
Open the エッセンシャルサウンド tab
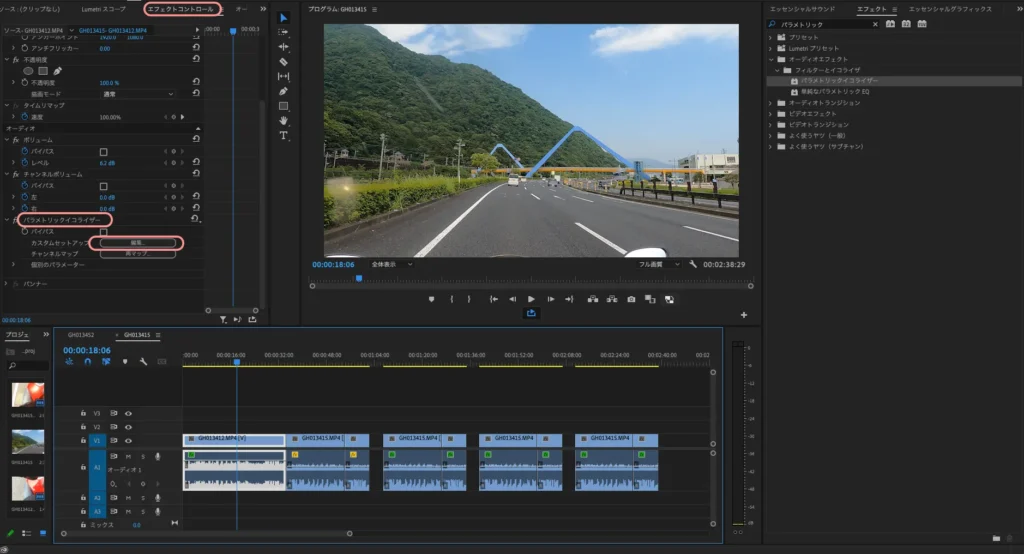point(802,9)
